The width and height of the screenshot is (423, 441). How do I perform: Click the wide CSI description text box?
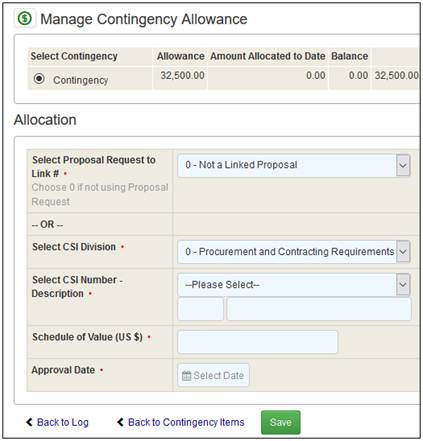319,309
